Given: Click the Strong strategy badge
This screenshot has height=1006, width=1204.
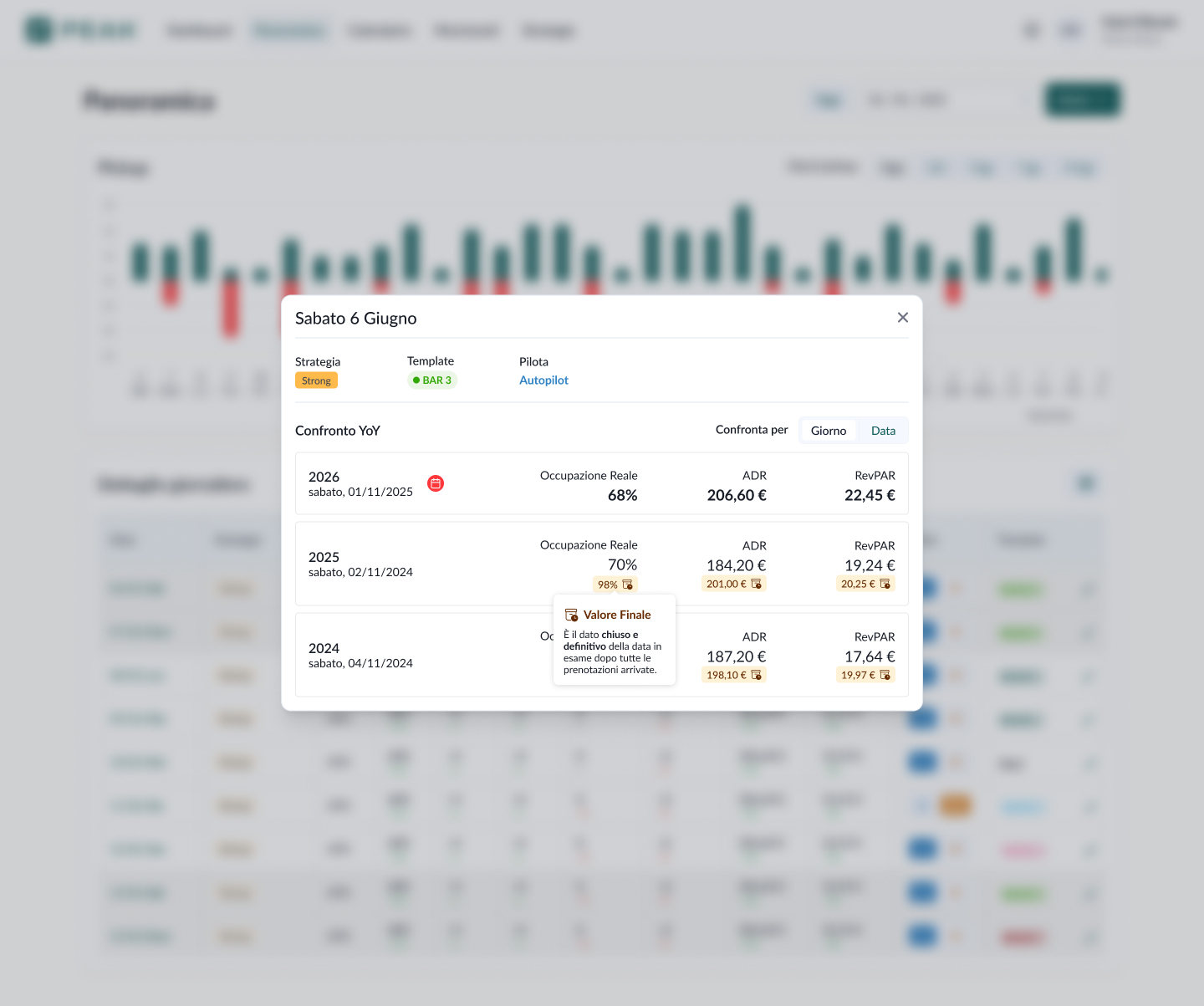Looking at the screenshot, I should click(x=316, y=380).
